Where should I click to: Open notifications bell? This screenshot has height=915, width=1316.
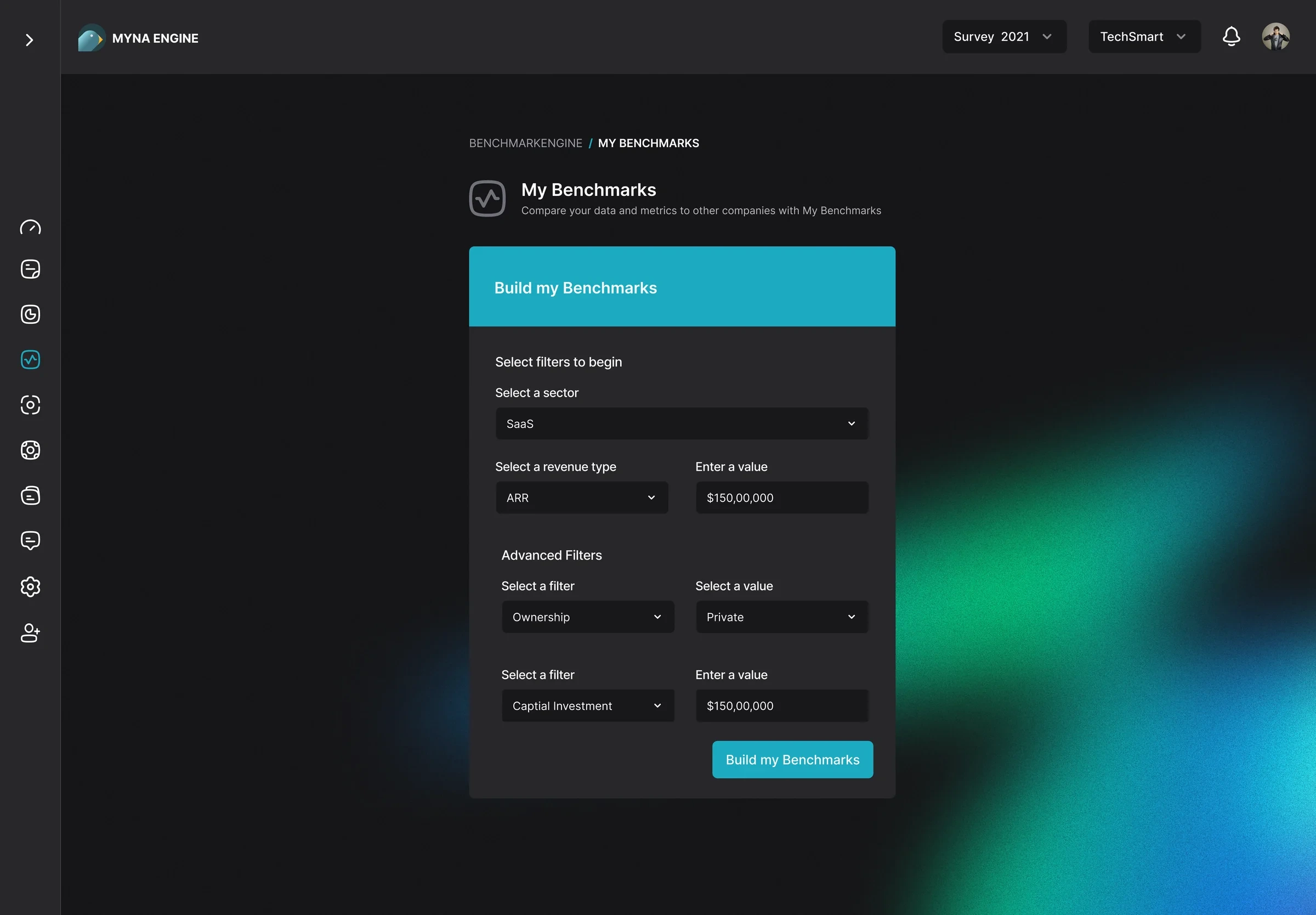pos(1231,37)
